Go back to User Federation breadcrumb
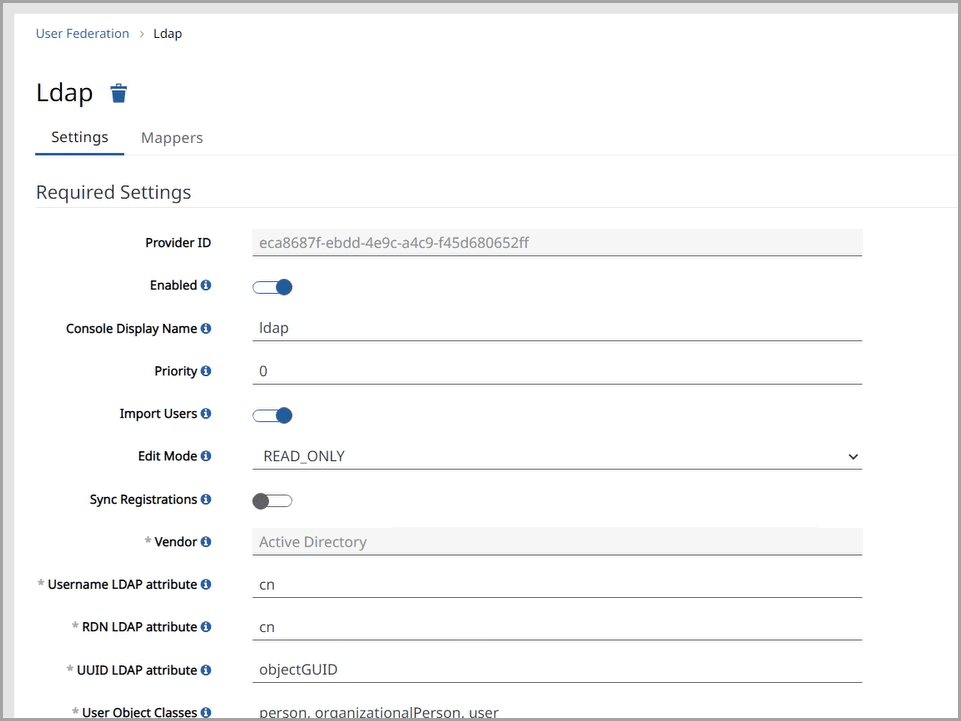961x721 pixels. [82, 34]
